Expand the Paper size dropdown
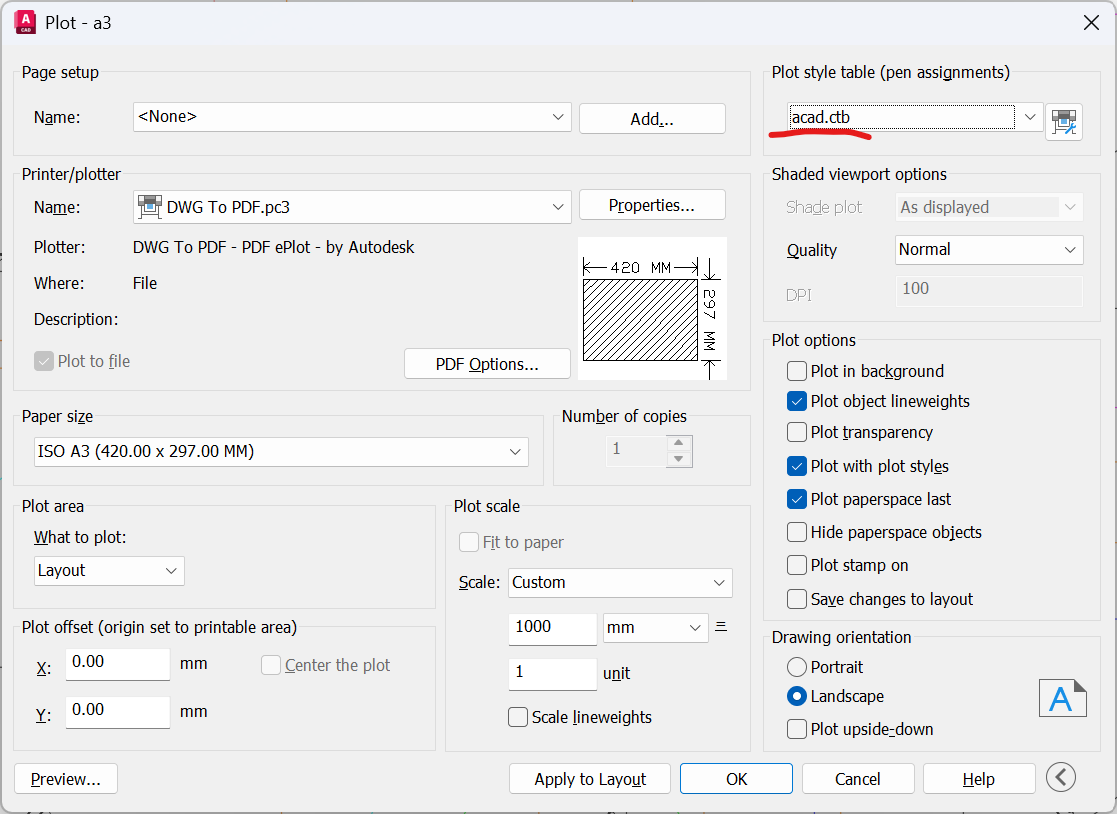The image size is (1117, 814). click(x=516, y=451)
